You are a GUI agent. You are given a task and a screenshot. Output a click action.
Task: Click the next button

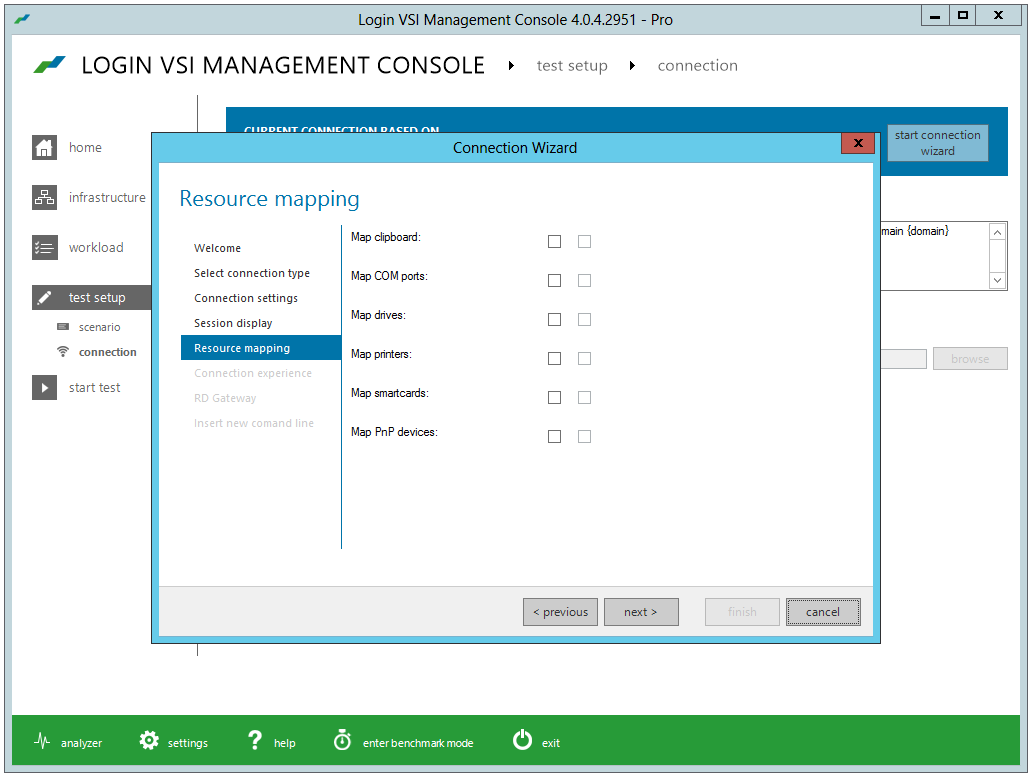click(641, 612)
